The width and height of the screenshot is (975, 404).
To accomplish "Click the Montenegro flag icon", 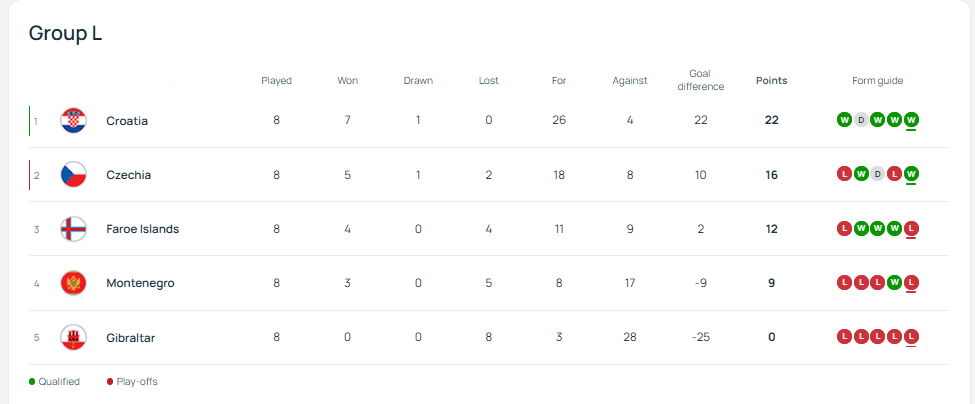I will coord(73,283).
